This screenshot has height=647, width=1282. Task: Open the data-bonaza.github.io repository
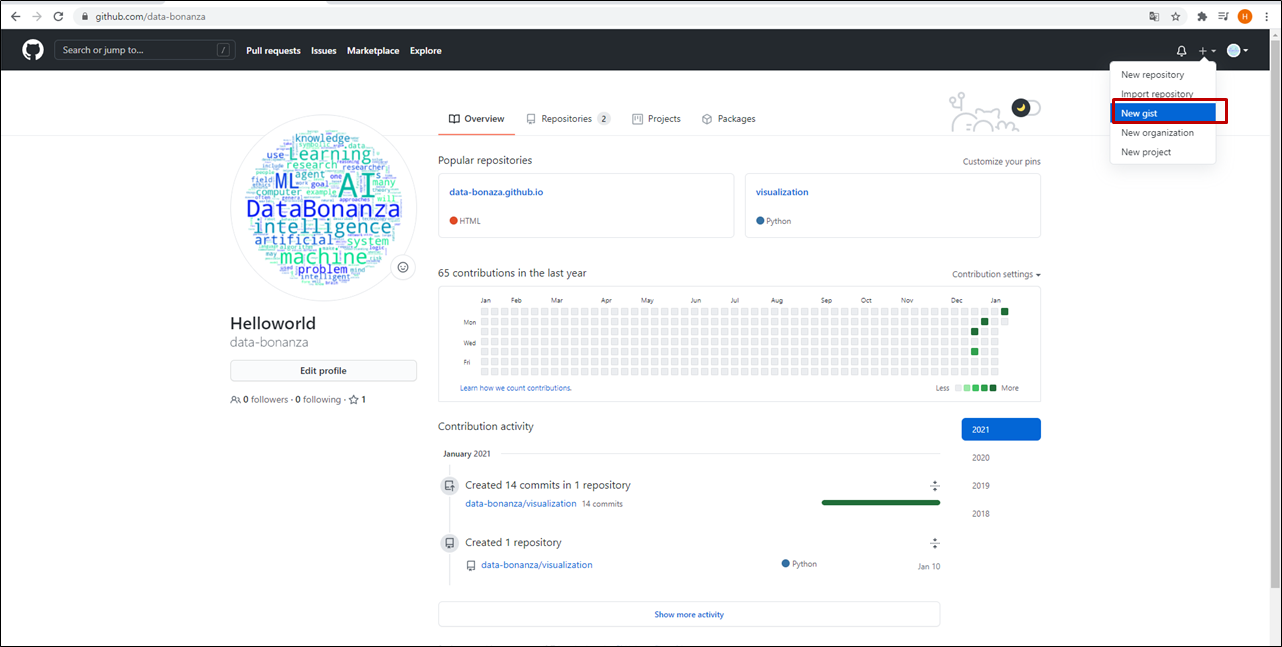[x=498, y=192]
